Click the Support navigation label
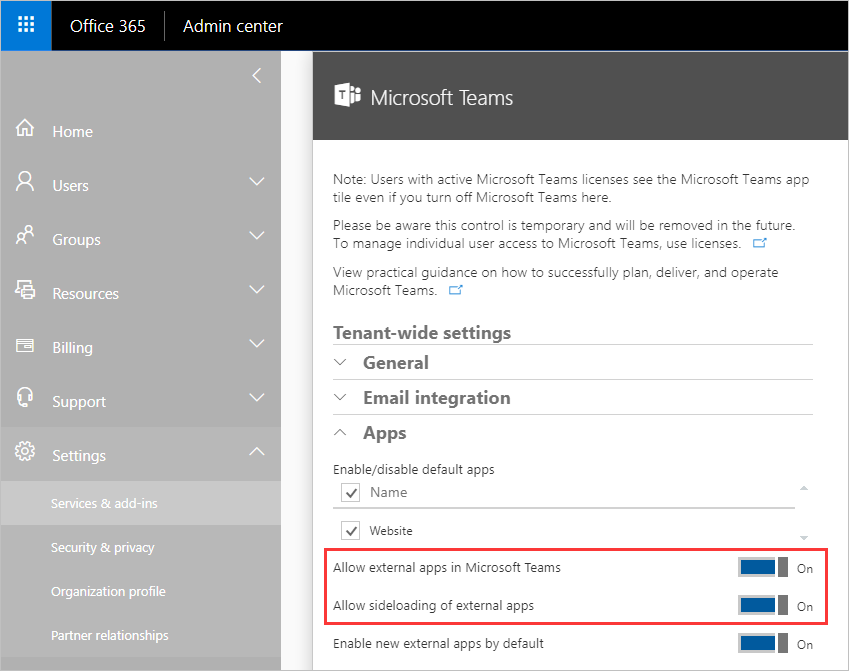 79,402
